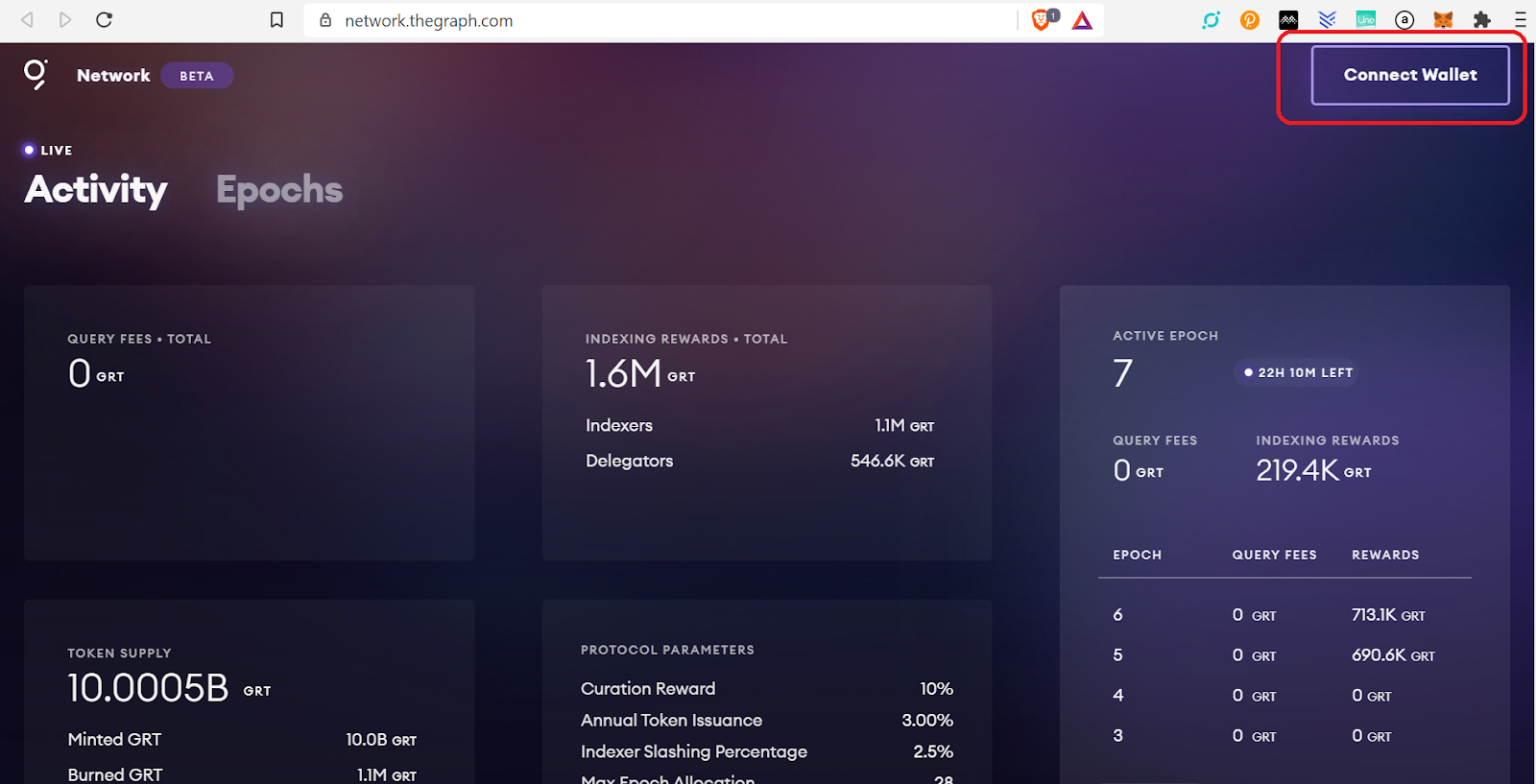Click the Brave Rewards triangle icon
The width and height of the screenshot is (1536, 784).
click(1083, 20)
